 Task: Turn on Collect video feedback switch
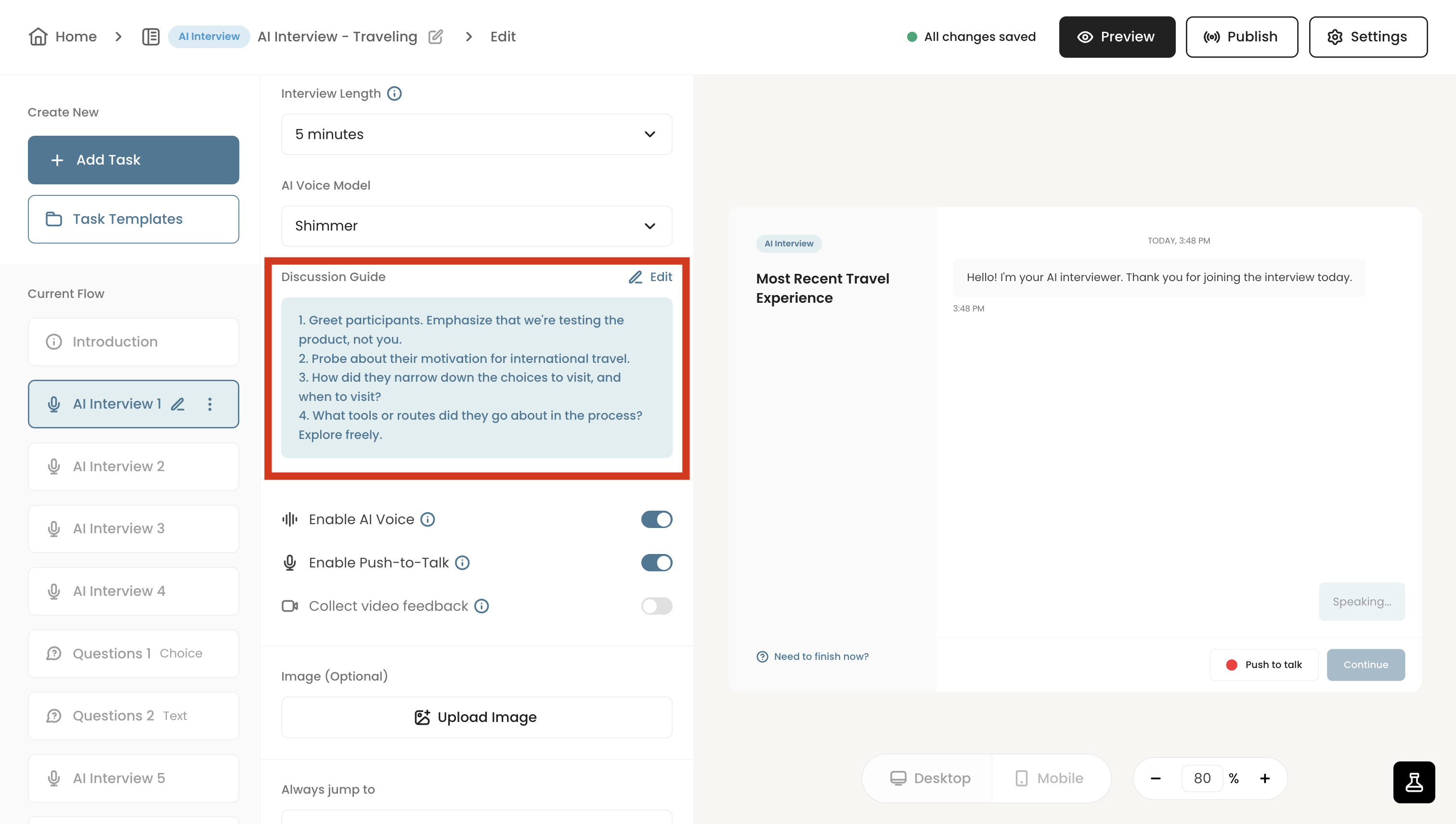(x=657, y=606)
